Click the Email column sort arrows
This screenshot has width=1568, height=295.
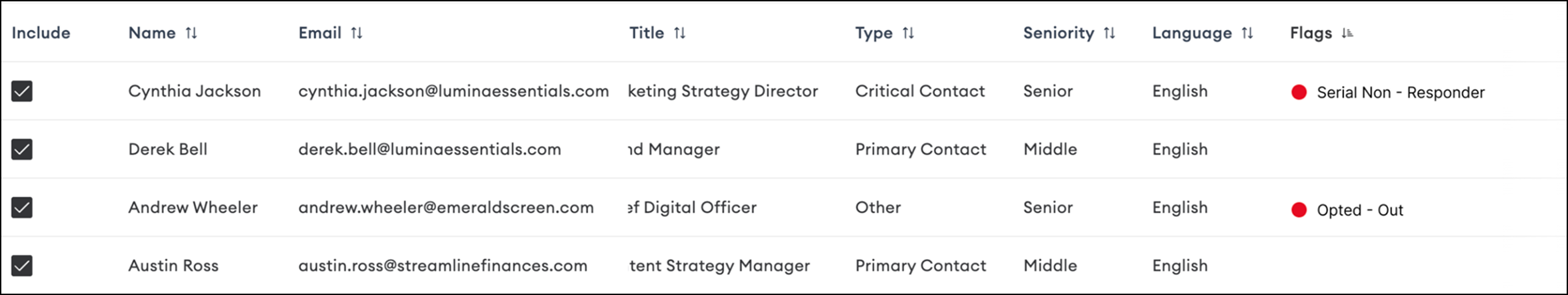(x=357, y=33)
